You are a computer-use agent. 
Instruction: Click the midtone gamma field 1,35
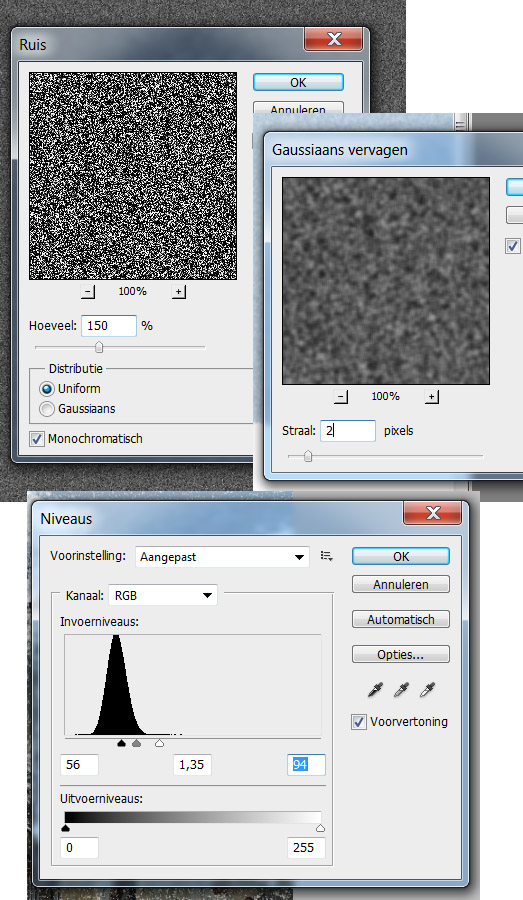(x=192, y=765)
